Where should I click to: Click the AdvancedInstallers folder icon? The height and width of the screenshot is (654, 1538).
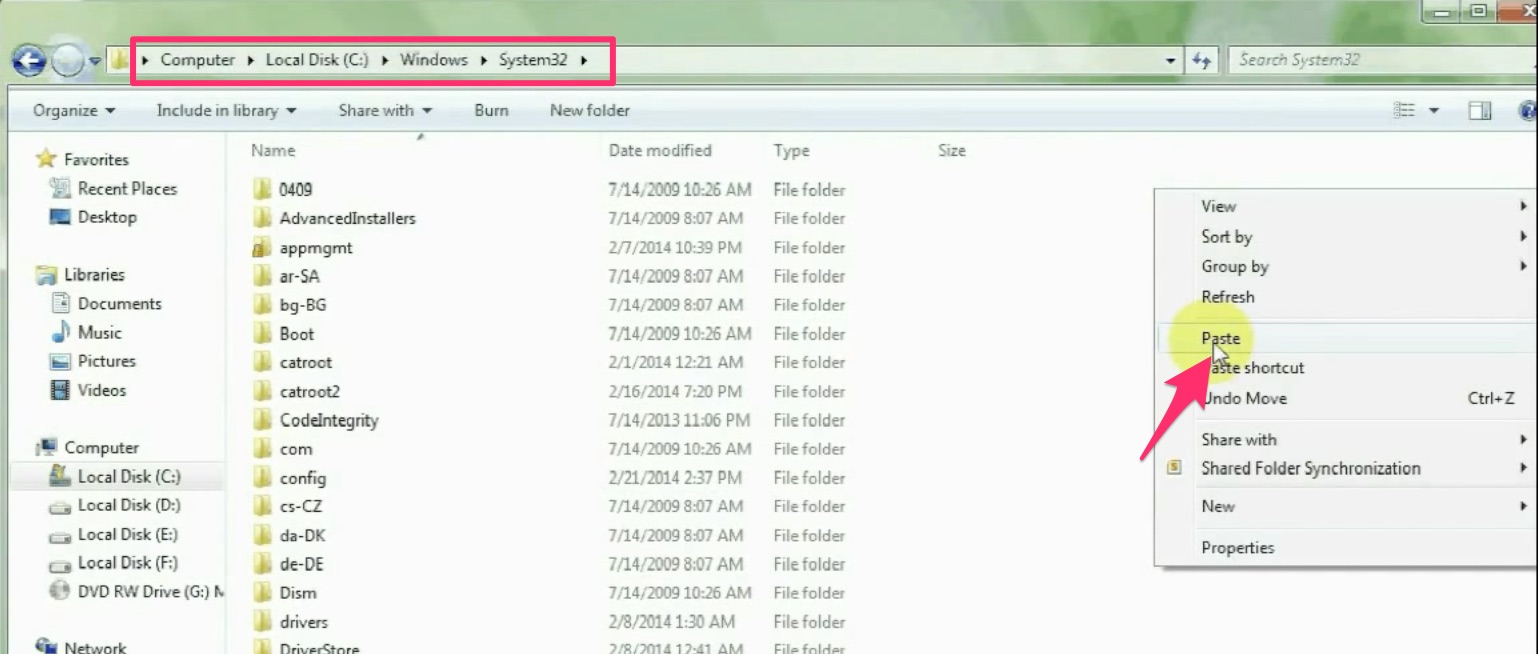(262, 218)
